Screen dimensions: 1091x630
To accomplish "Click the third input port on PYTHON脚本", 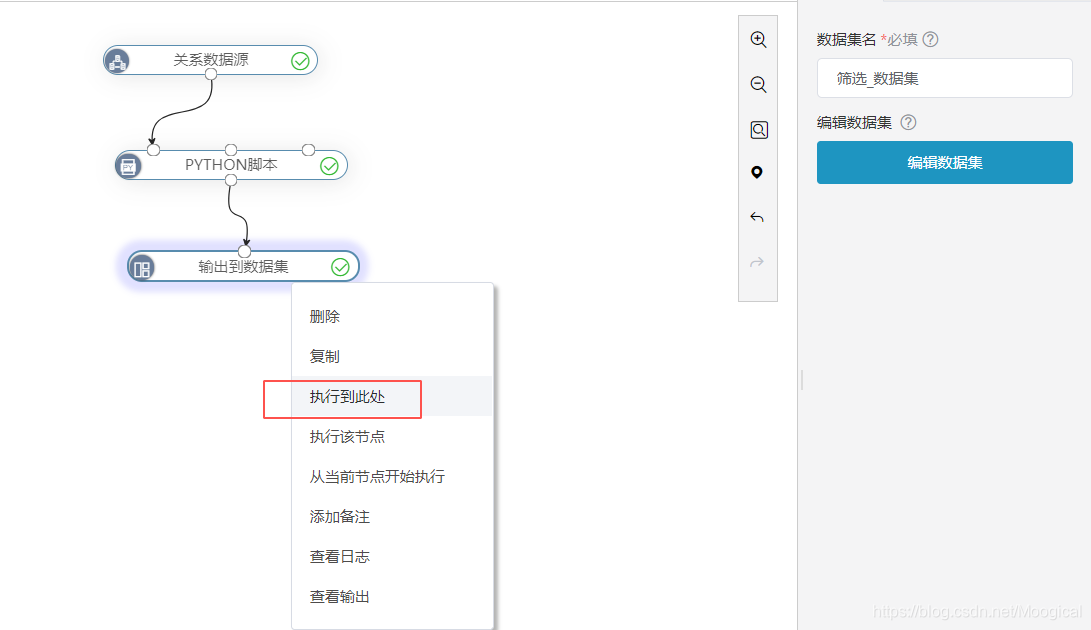I will point(308,150).
